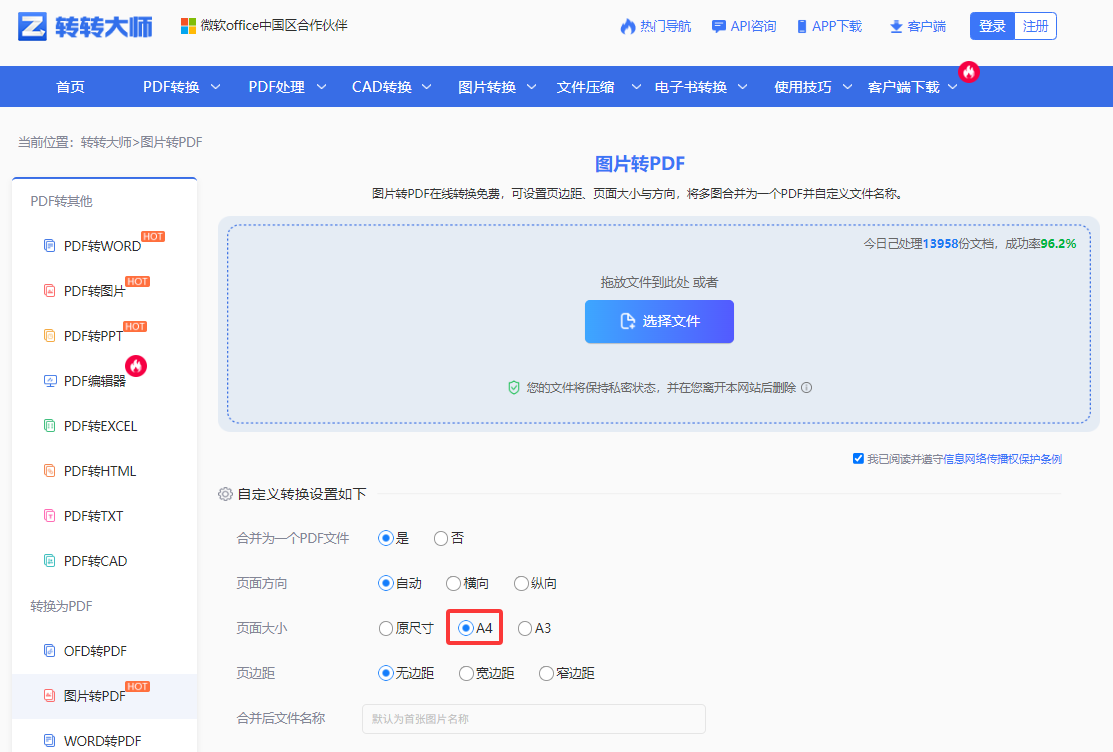1113x752 pixels.
Task: Set page orientation to 纵向
Action: tap(521, 583)
